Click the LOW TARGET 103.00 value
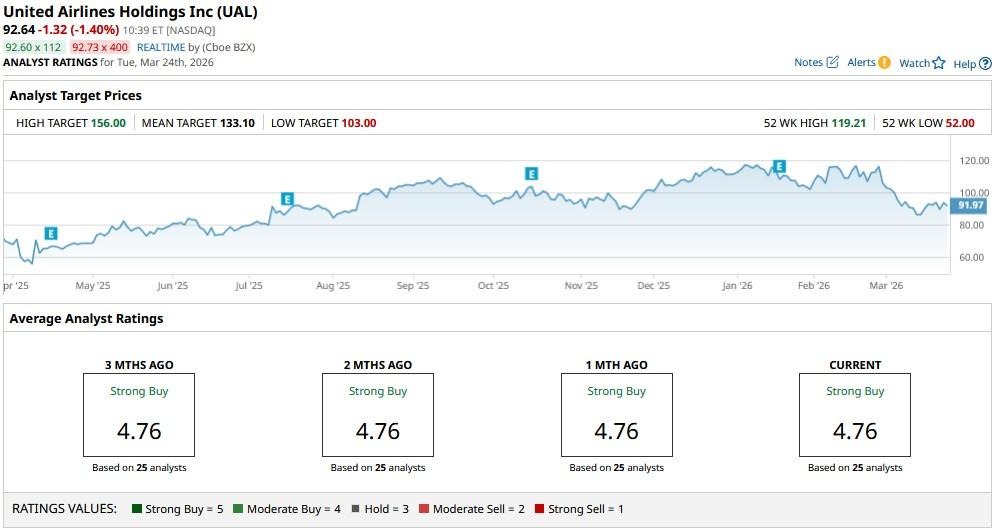 [359, 123]
